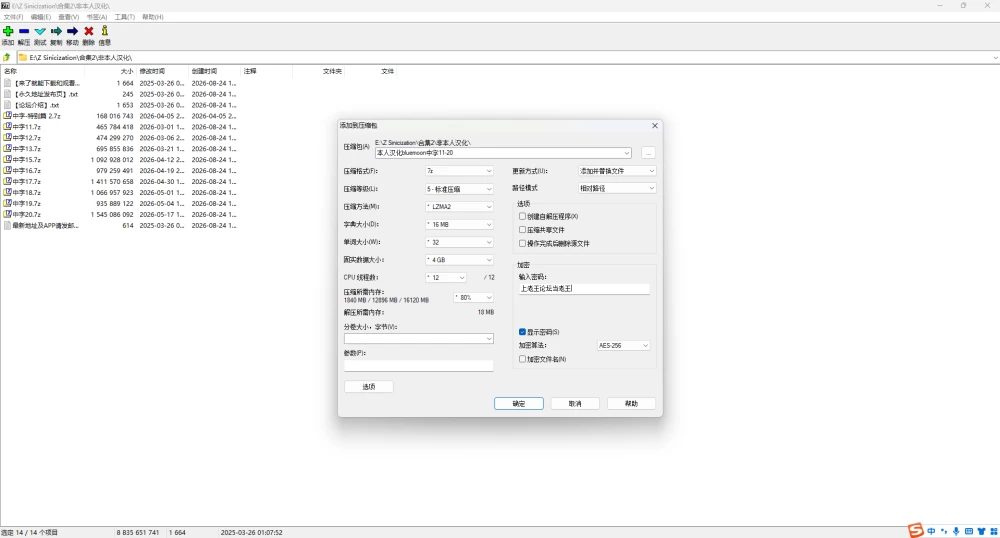
Task: Click the folder icon in the address bar
Action: [23, 57]
